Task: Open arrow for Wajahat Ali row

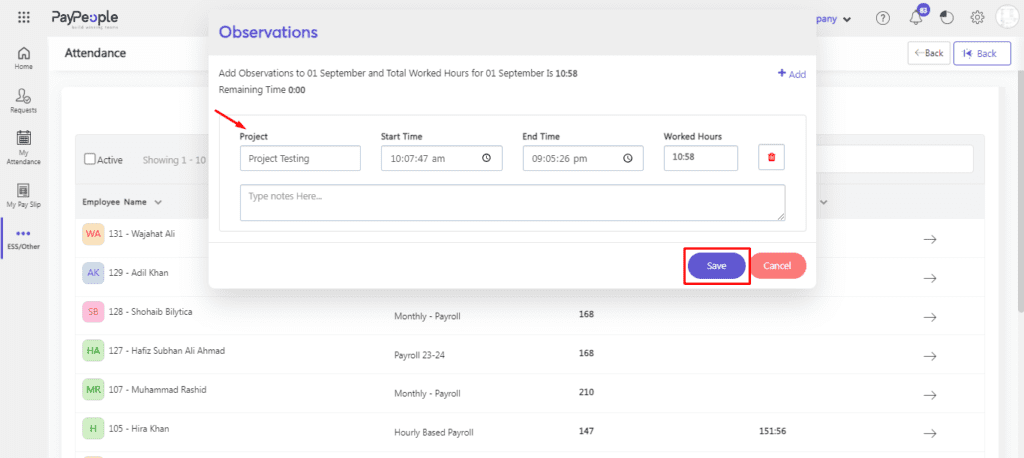Action: pyautogui.click(x=930, y=239)
